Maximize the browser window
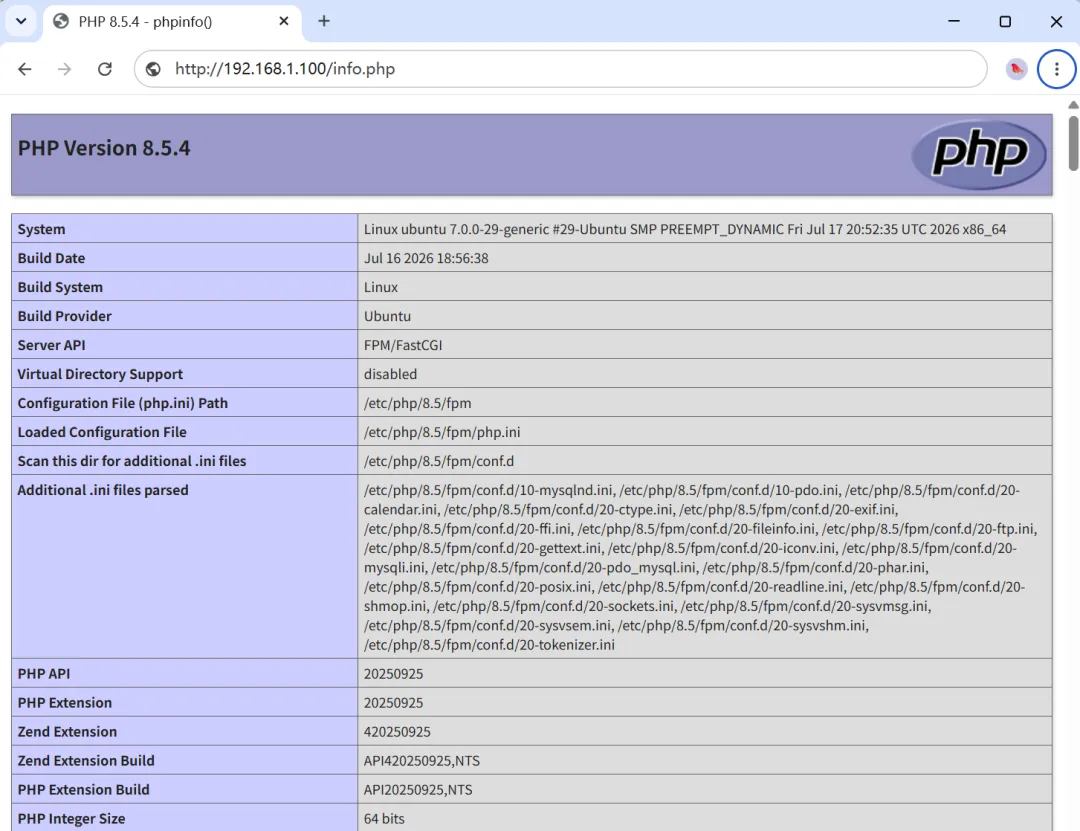This screenshot has height=831, width=1080. (x=1005, y=21)
